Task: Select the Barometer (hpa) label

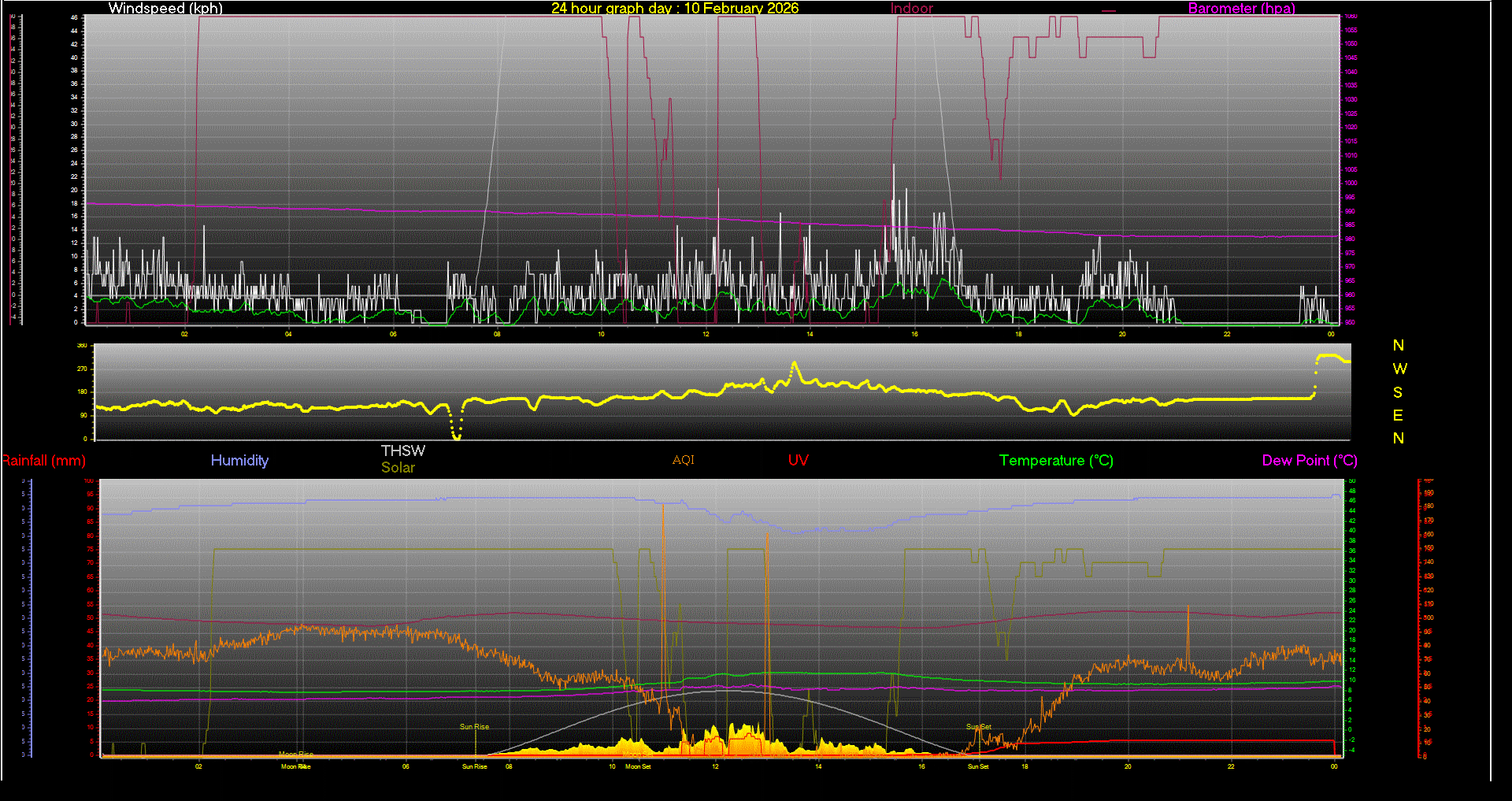Action: 1241,9
